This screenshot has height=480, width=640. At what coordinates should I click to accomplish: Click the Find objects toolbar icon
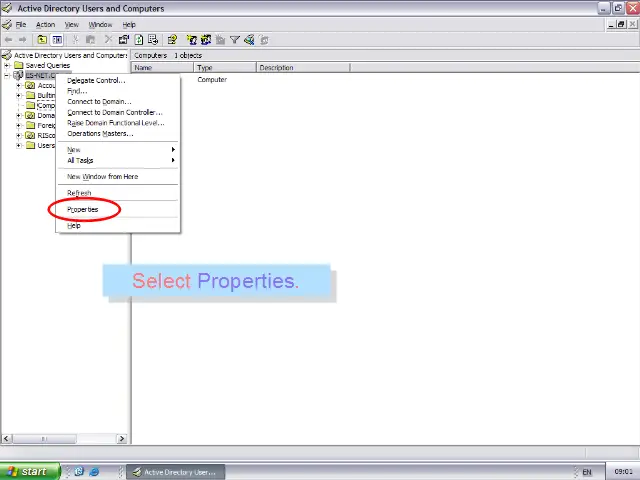(249, 40)
